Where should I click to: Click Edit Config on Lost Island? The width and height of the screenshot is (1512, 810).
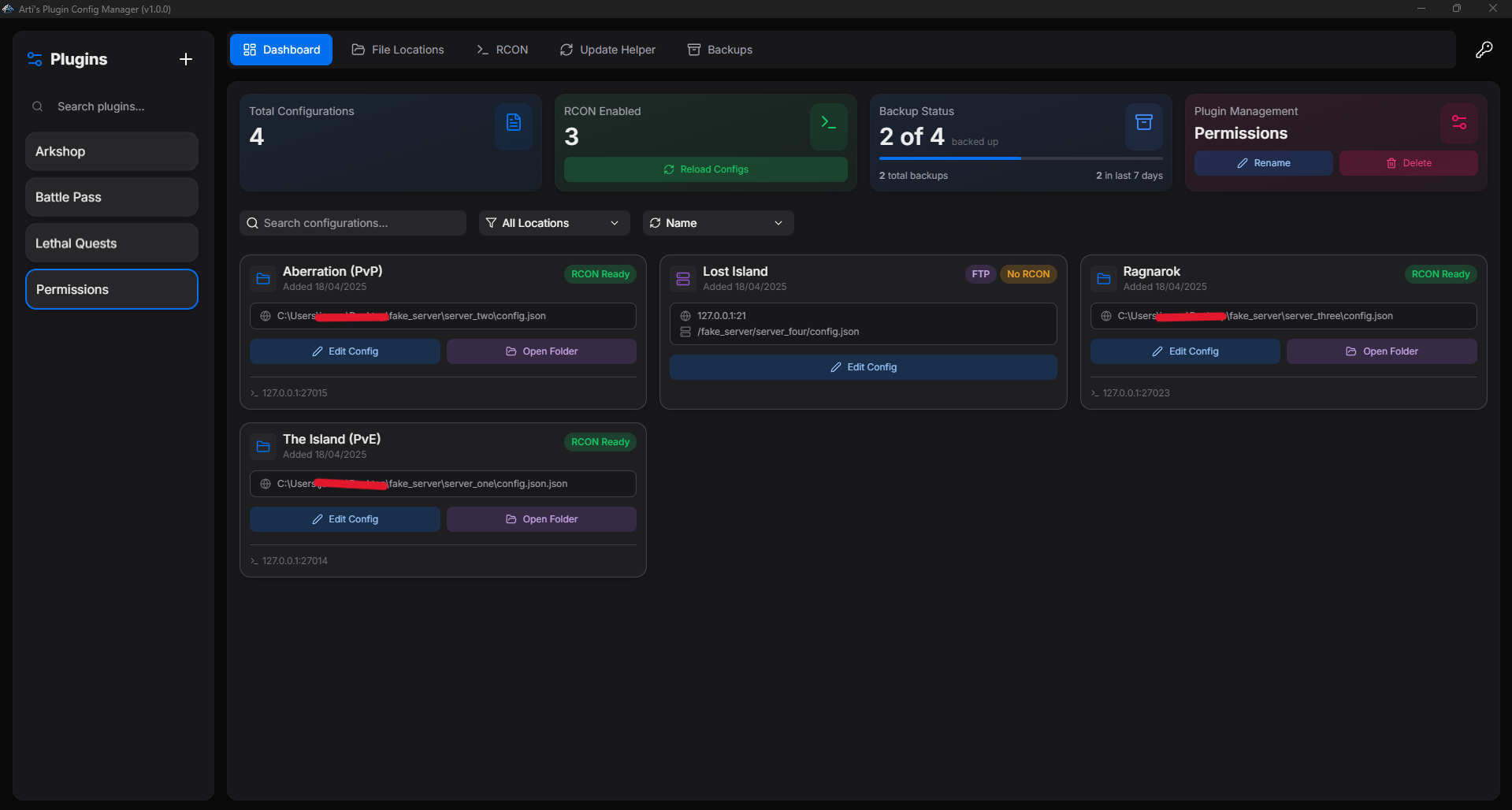coord(864,367)
